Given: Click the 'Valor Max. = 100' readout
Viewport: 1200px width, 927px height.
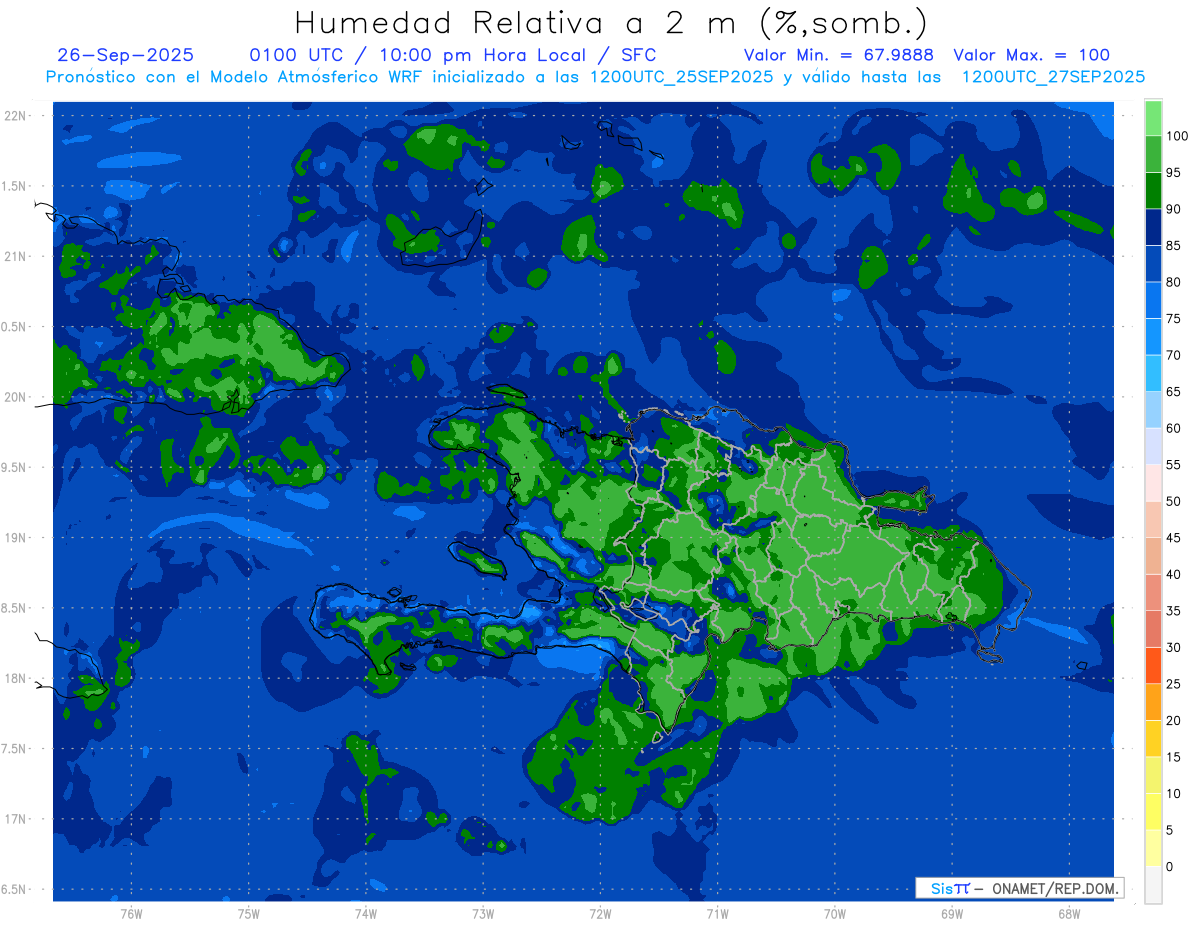Looking at the screenshot, I should (x=1032, y=55).
